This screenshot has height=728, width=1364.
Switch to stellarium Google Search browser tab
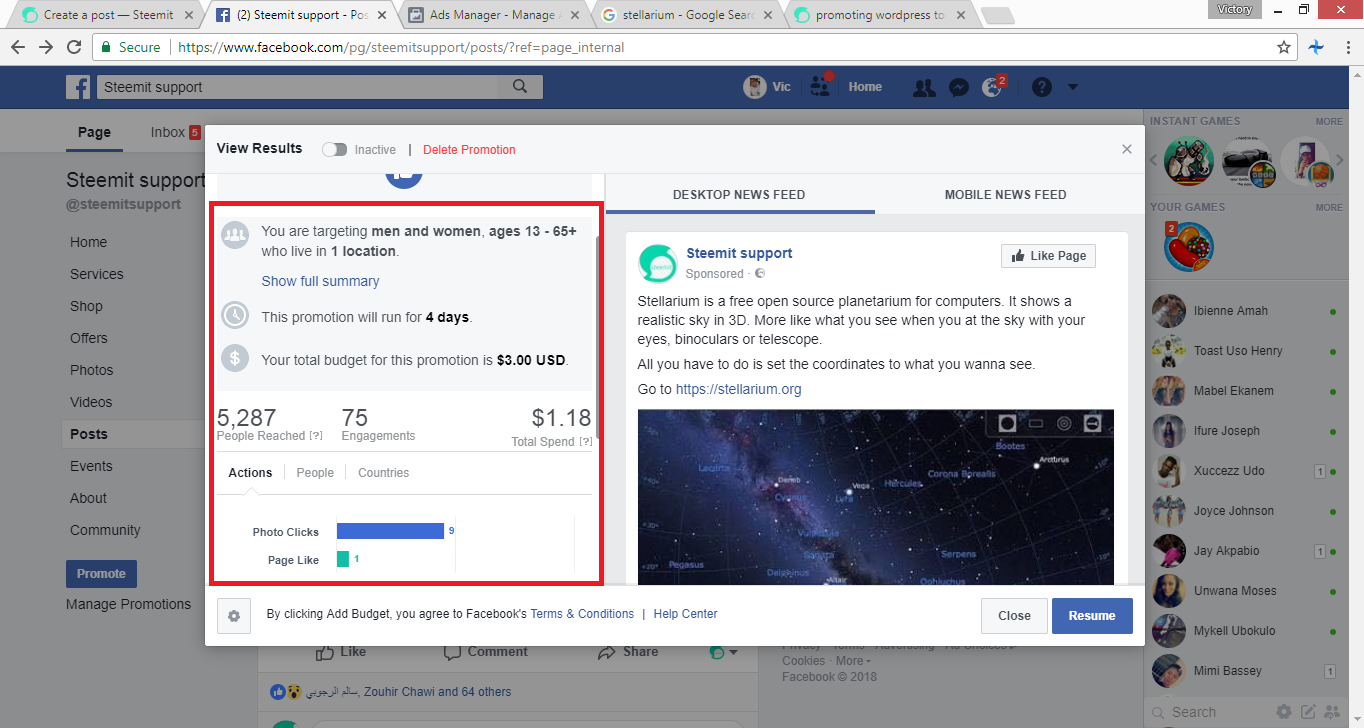tap(686, 15)
